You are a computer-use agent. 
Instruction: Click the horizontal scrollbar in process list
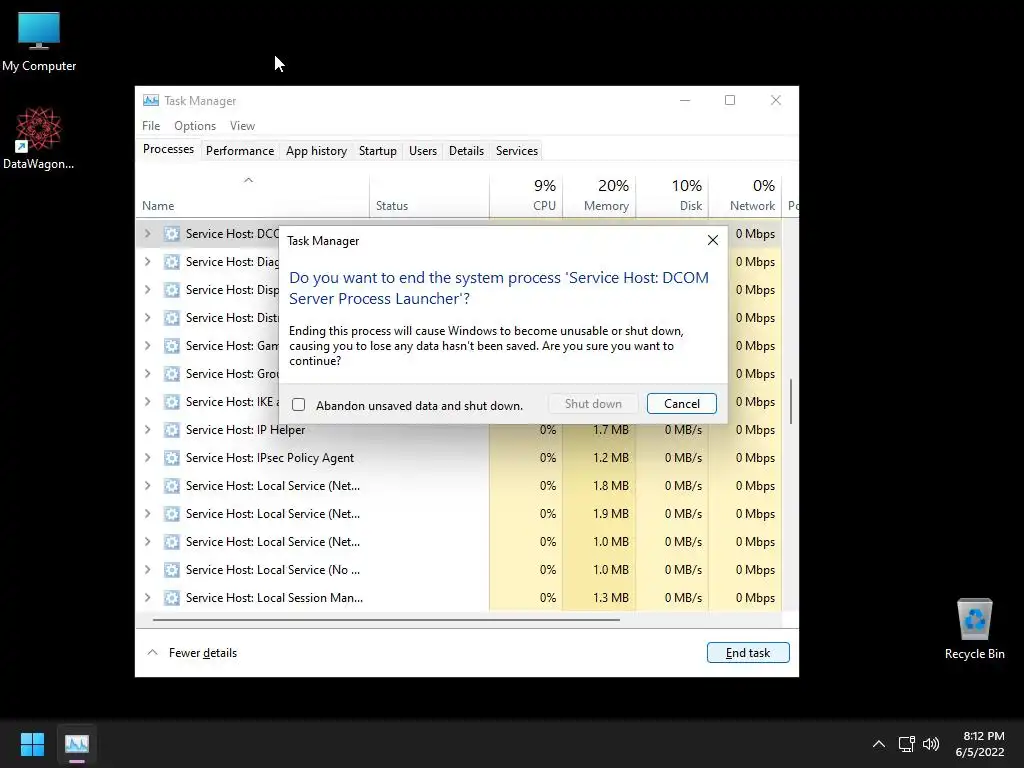point(386,619)
